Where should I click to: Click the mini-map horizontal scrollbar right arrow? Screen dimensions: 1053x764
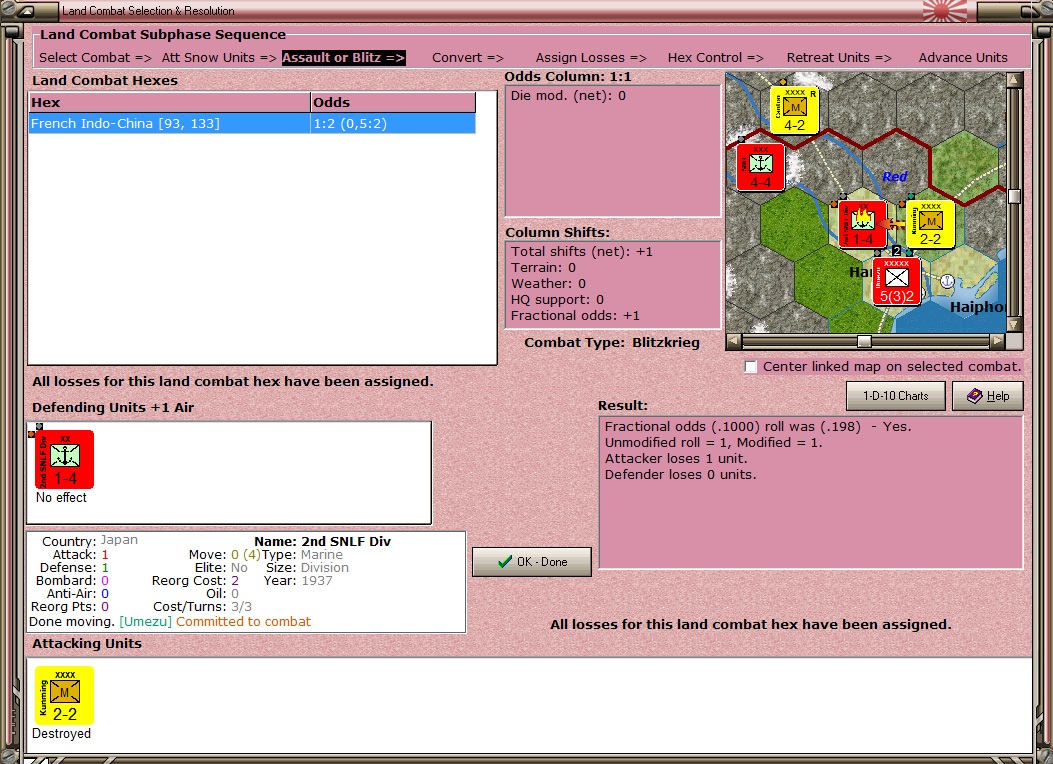point(998,341)
